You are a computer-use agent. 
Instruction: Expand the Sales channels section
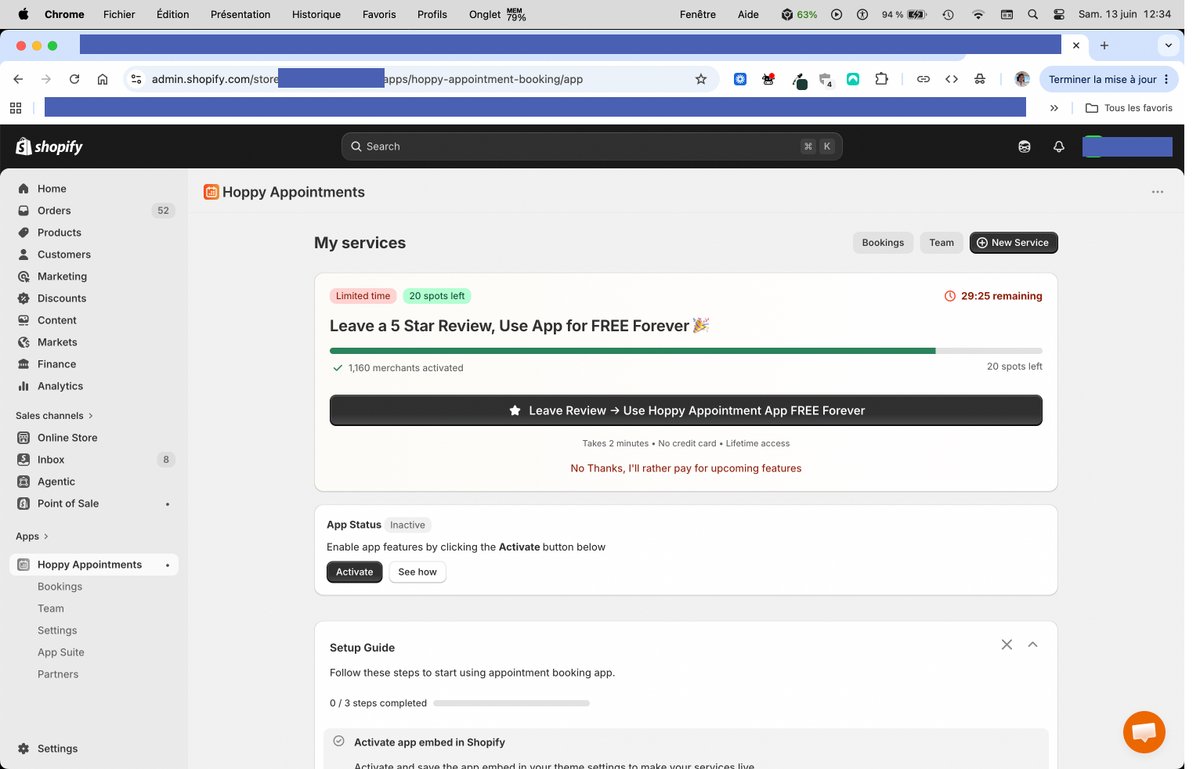pyautogui.click(x=54, y=415)
